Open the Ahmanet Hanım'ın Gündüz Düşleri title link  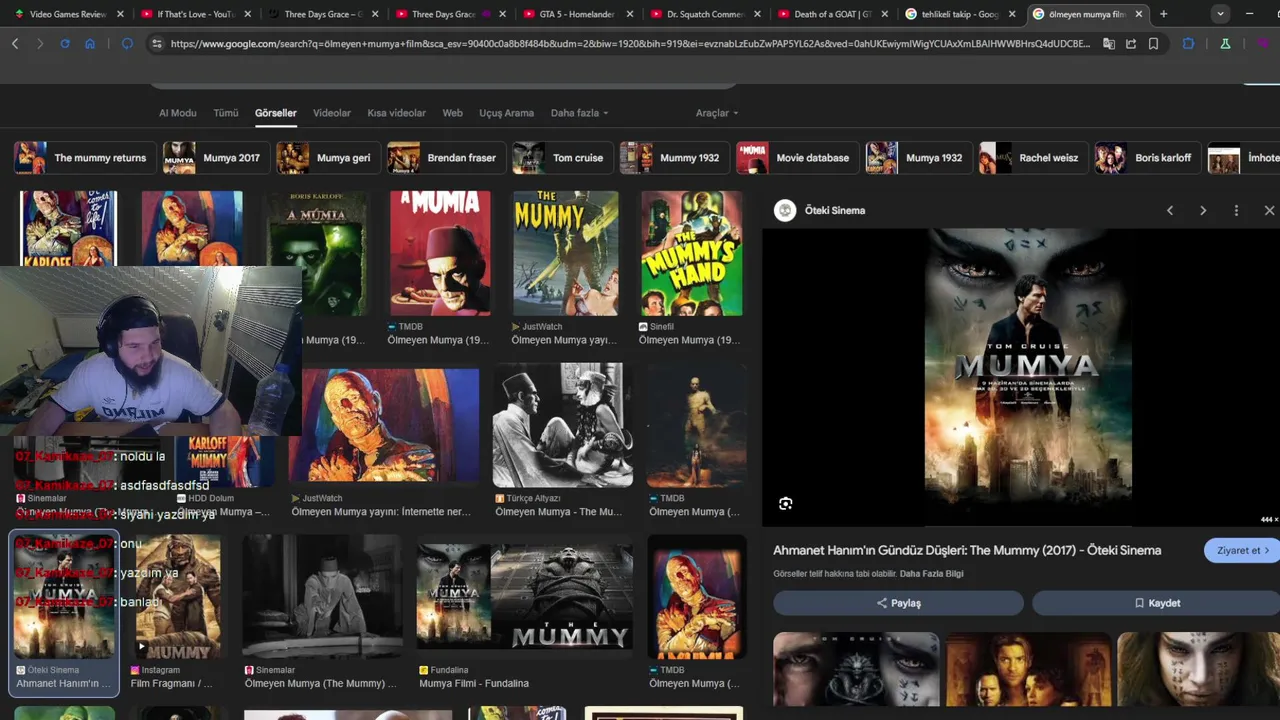point(967,551)
